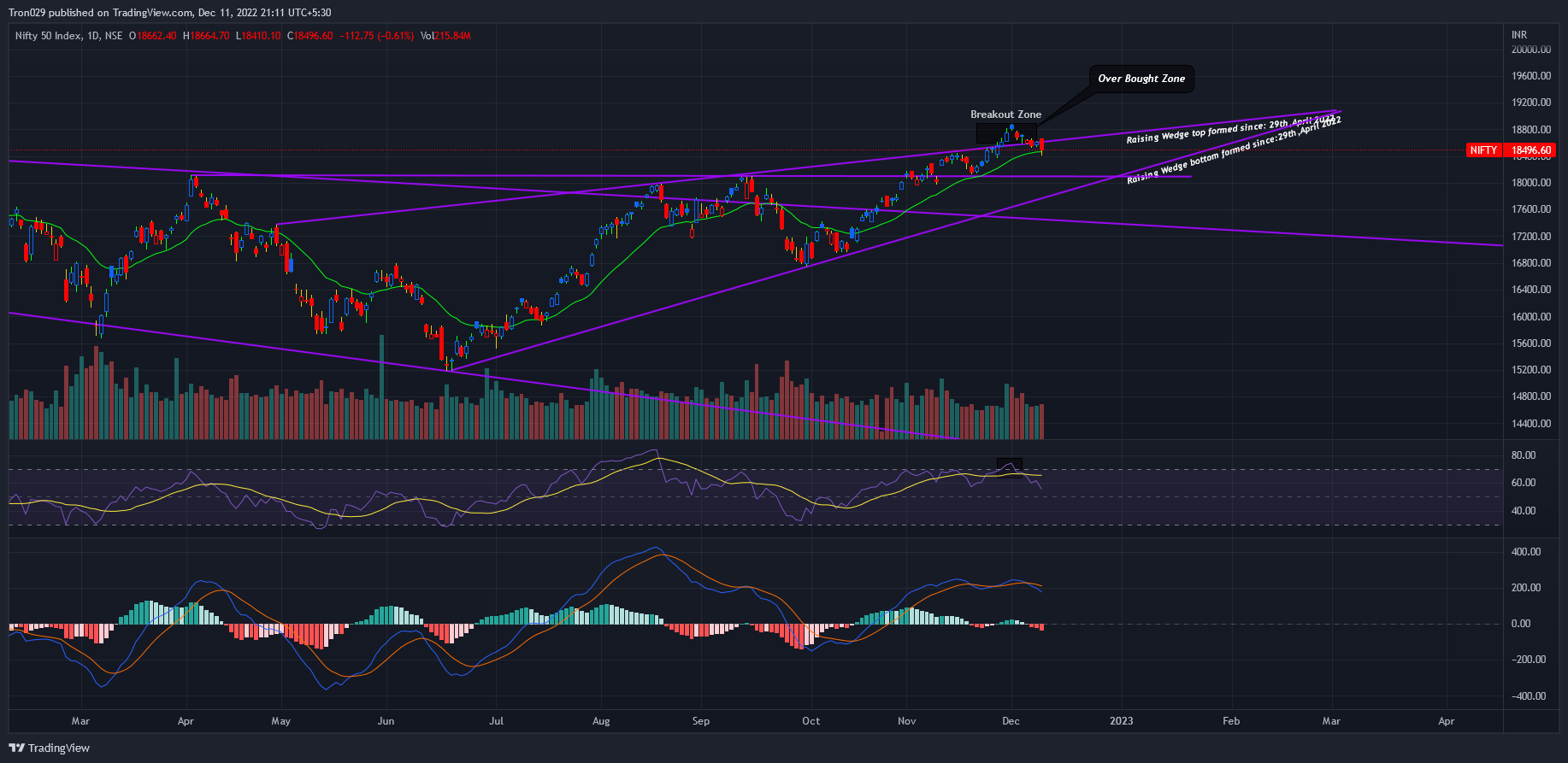The height and width of the screenshot is (763, 1568).
Task: Click the 16000.00 price axis label
Action: click(1531, 317)
